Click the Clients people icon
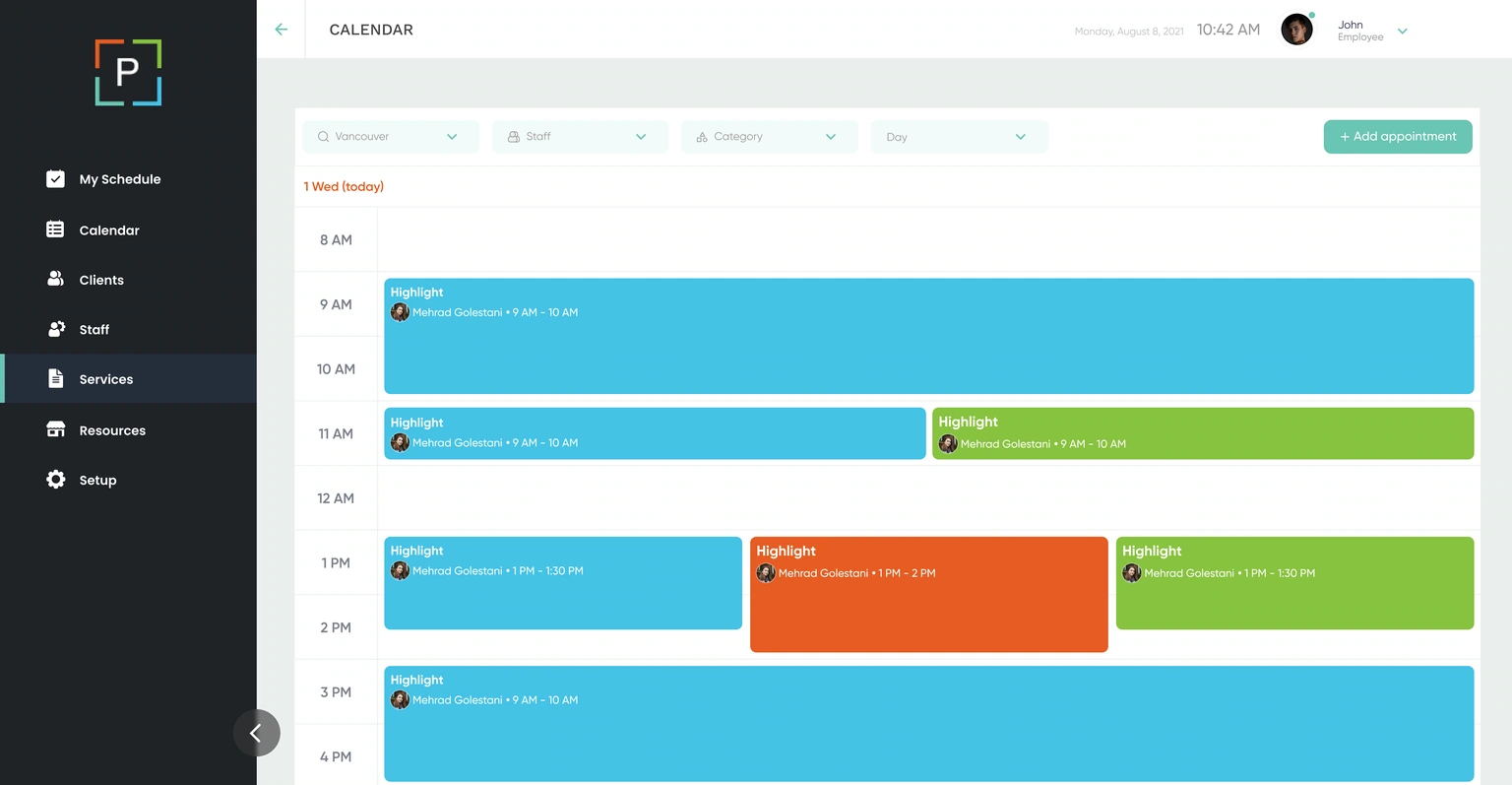 pos(56,279)
